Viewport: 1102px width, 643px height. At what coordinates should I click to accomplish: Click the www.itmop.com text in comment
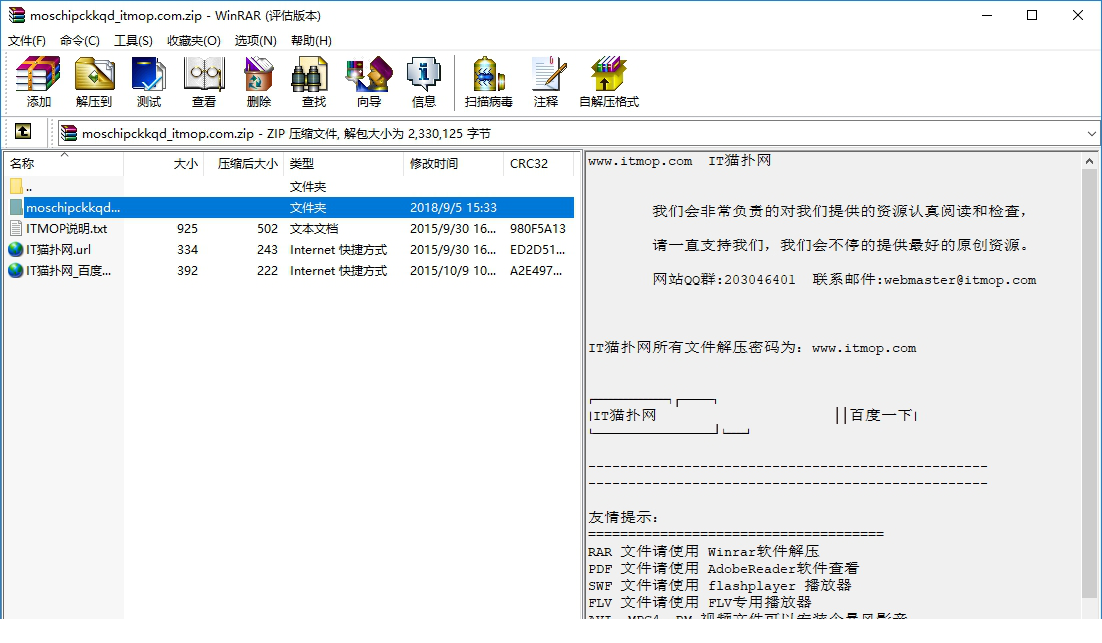point(640,161)
